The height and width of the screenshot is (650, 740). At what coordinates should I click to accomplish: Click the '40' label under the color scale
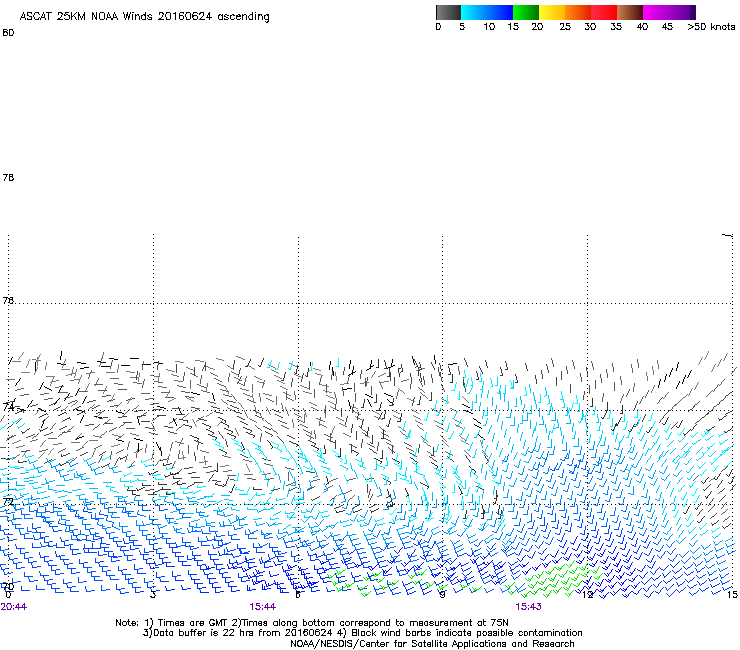642,27
